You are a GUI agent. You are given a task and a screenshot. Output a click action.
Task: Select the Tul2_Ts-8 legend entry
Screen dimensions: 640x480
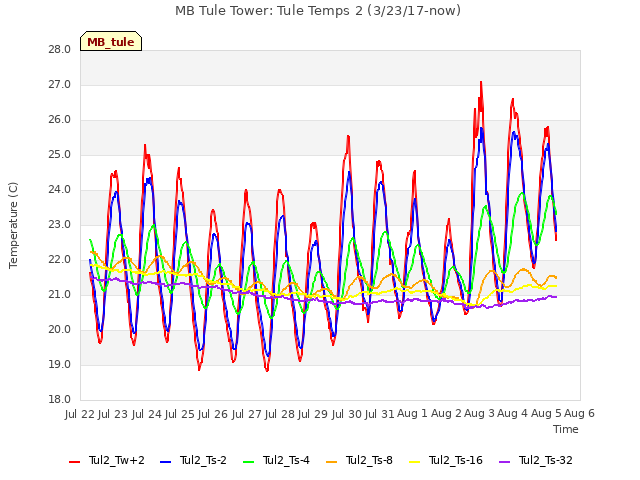(x=360, y=461)
